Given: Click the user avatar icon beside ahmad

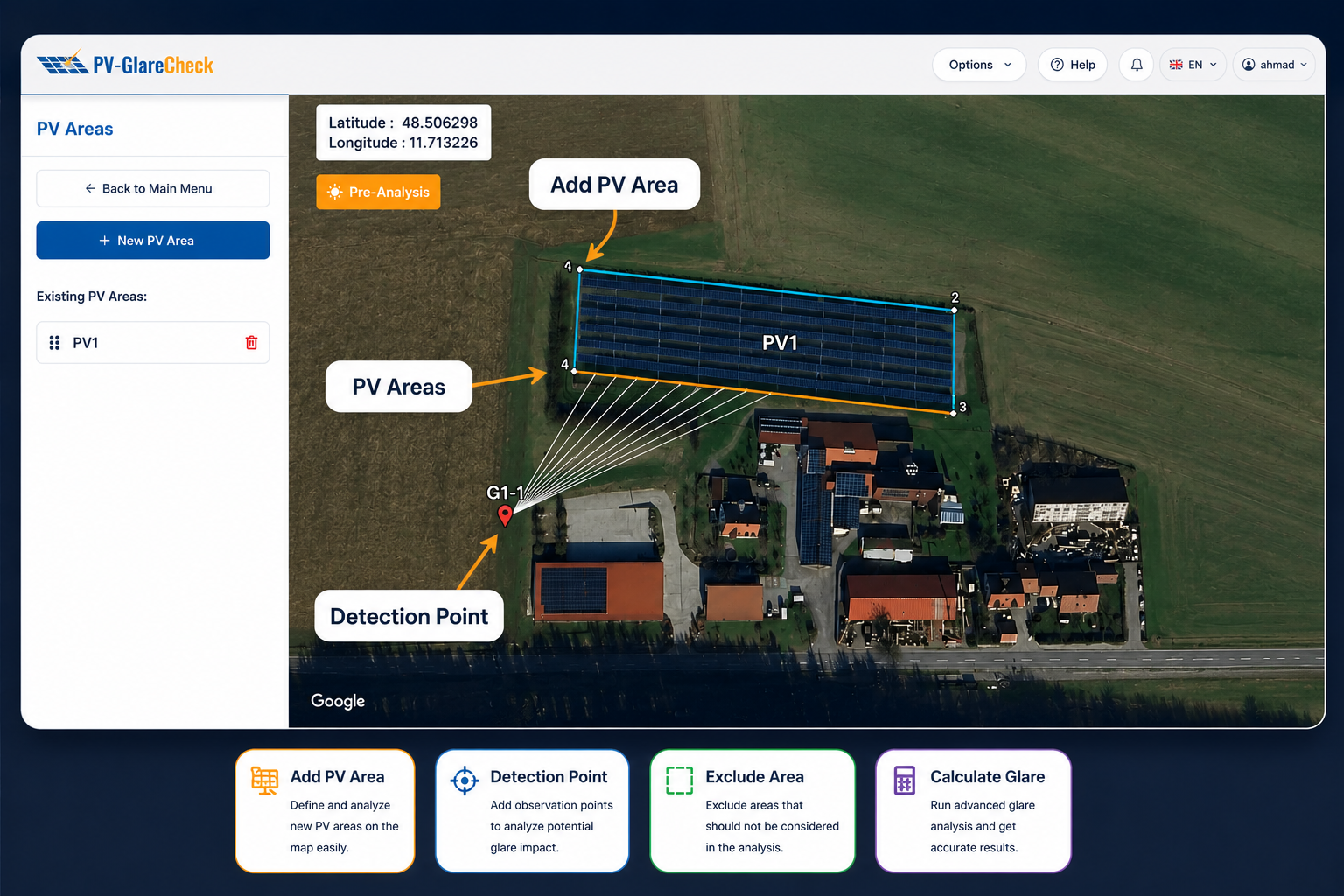Looking at the screenshot, I should (x=1249, y=65).
